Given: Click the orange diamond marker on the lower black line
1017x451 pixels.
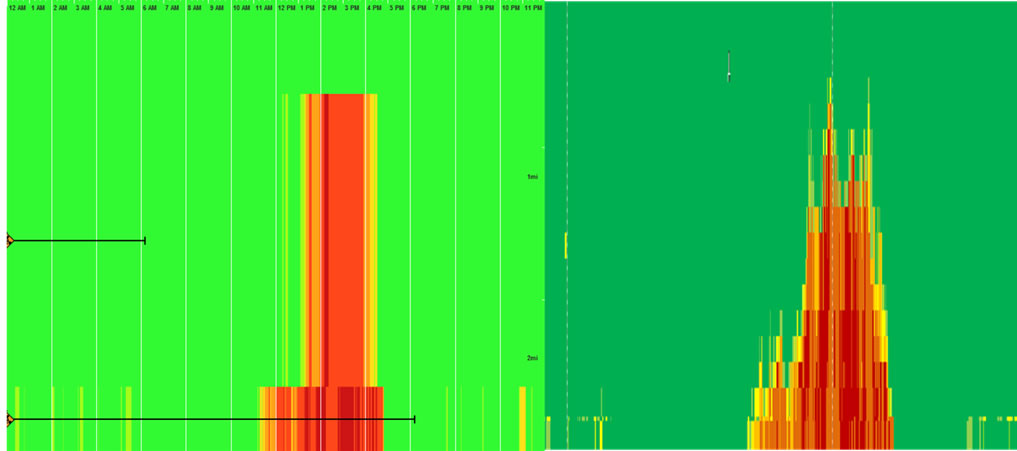Looking at the screenshot, I should [x=9, y=419].
